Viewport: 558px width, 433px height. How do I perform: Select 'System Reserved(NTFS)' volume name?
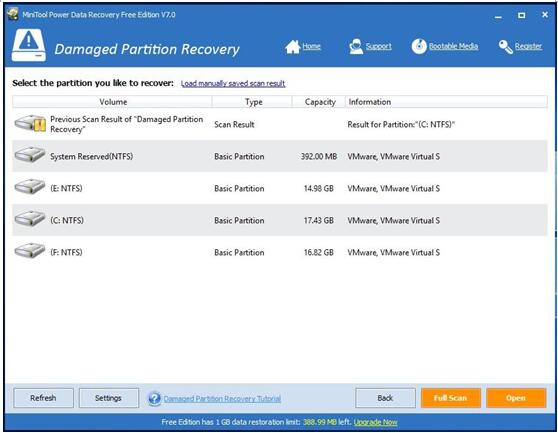(91, 157)
